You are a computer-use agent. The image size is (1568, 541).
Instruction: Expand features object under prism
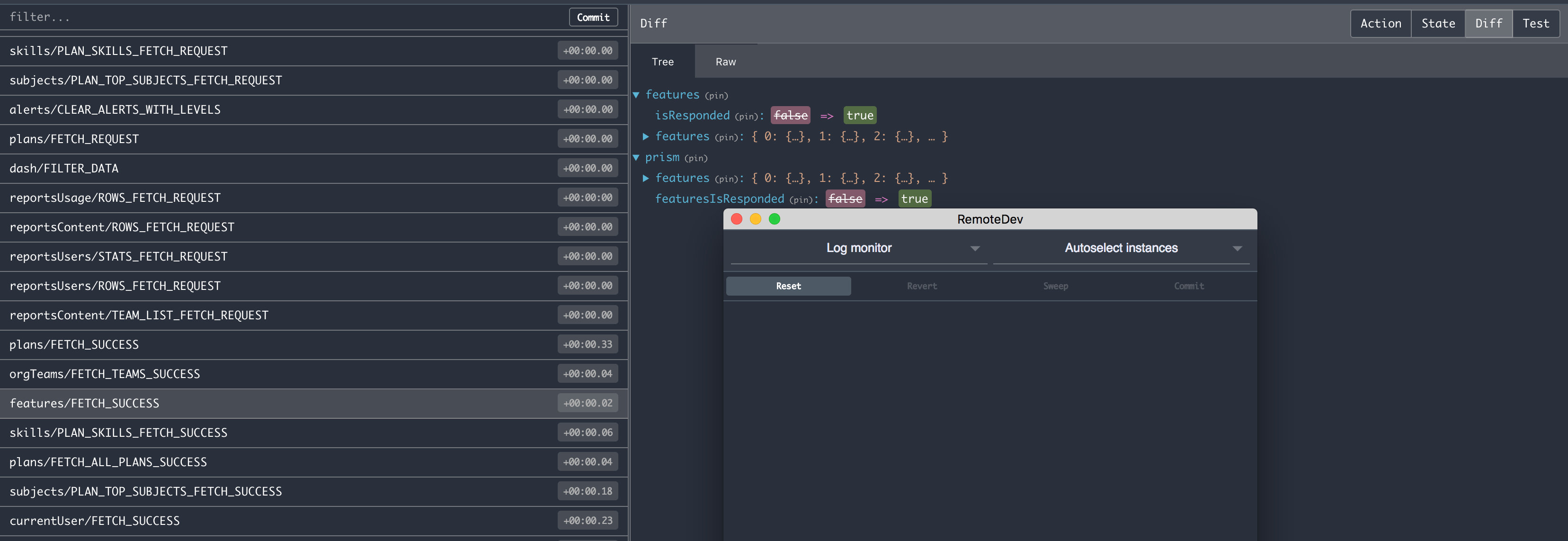(x=646, y=179)
